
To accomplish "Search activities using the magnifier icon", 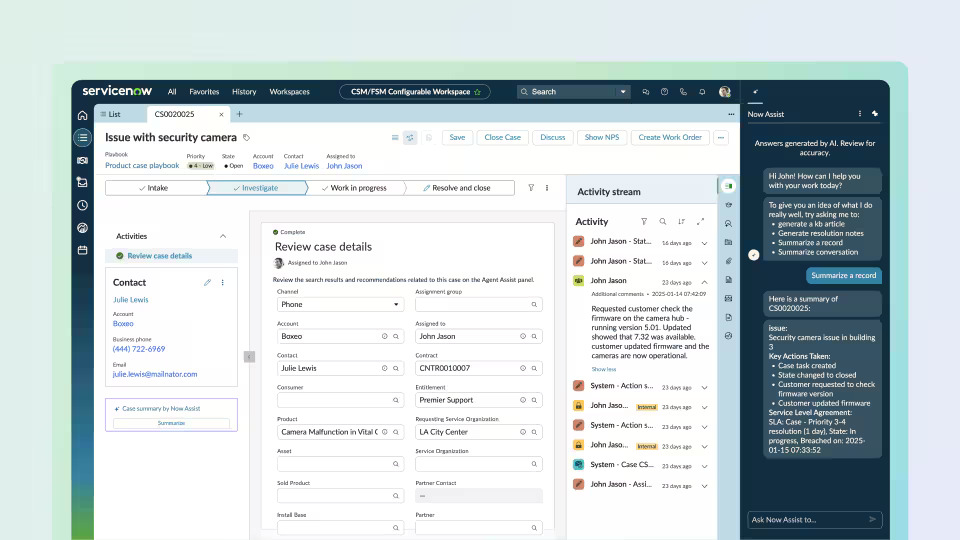I will pyautogui.click(x=663, y=222).
